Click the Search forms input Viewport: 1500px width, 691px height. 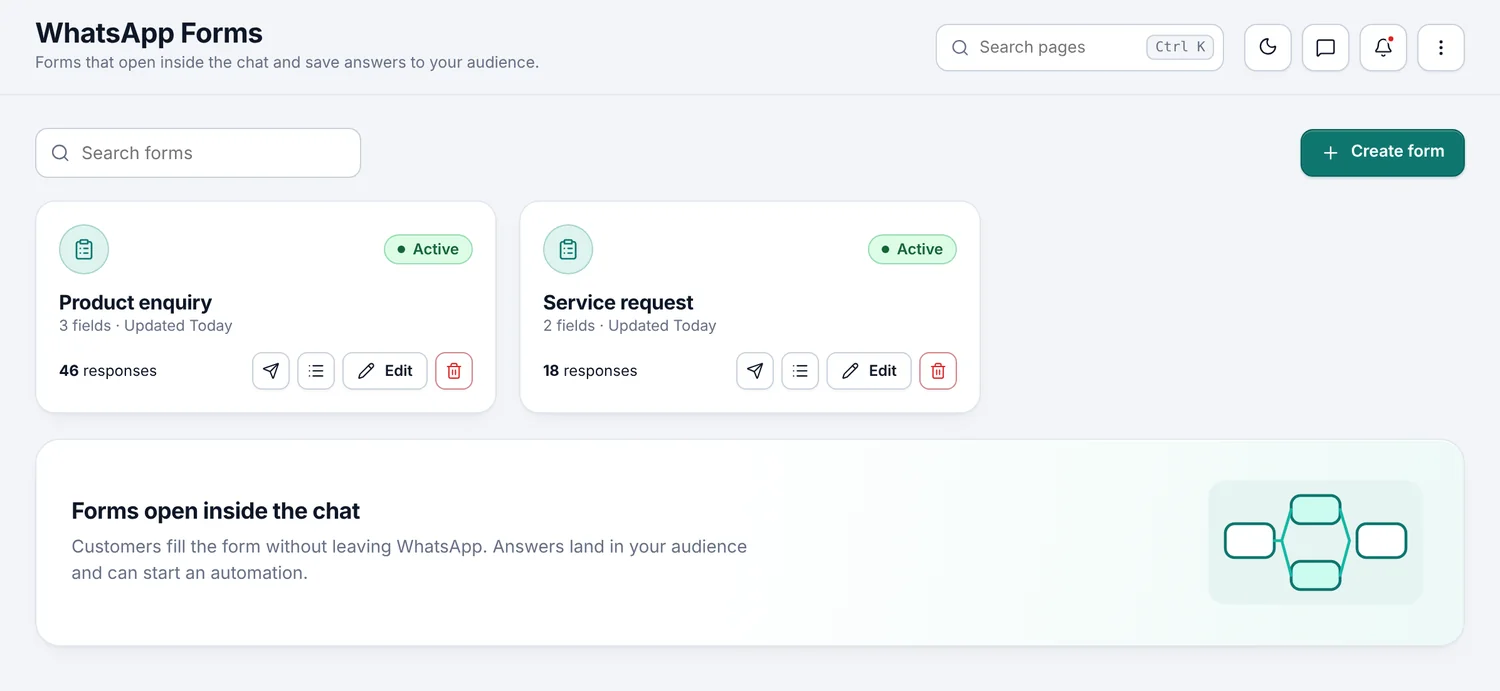198,153
